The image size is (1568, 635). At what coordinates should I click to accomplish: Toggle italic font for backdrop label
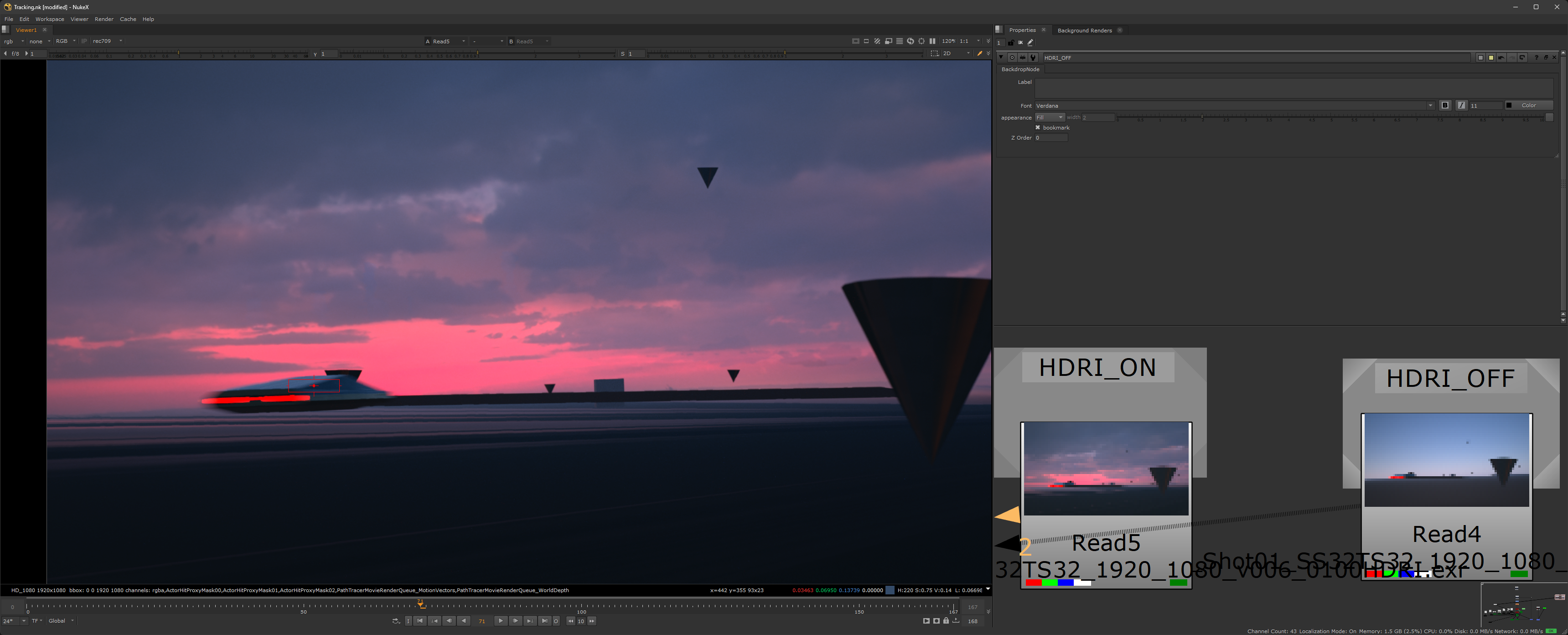pos(1461,105)
